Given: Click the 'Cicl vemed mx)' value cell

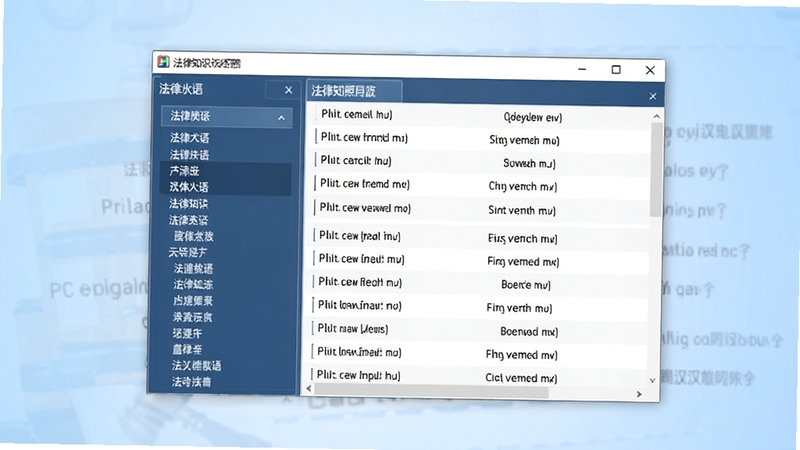Looking at the screenshot, I should coord(521,378).
